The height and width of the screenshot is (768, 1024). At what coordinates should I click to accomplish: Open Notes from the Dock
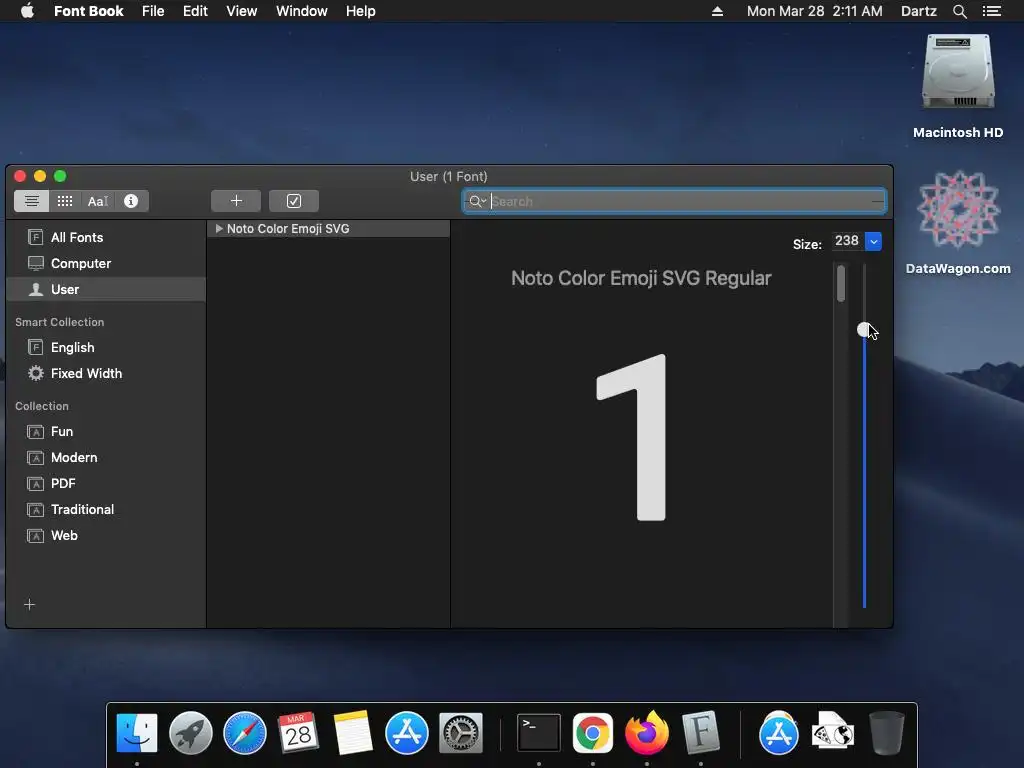tap(353, 733)
